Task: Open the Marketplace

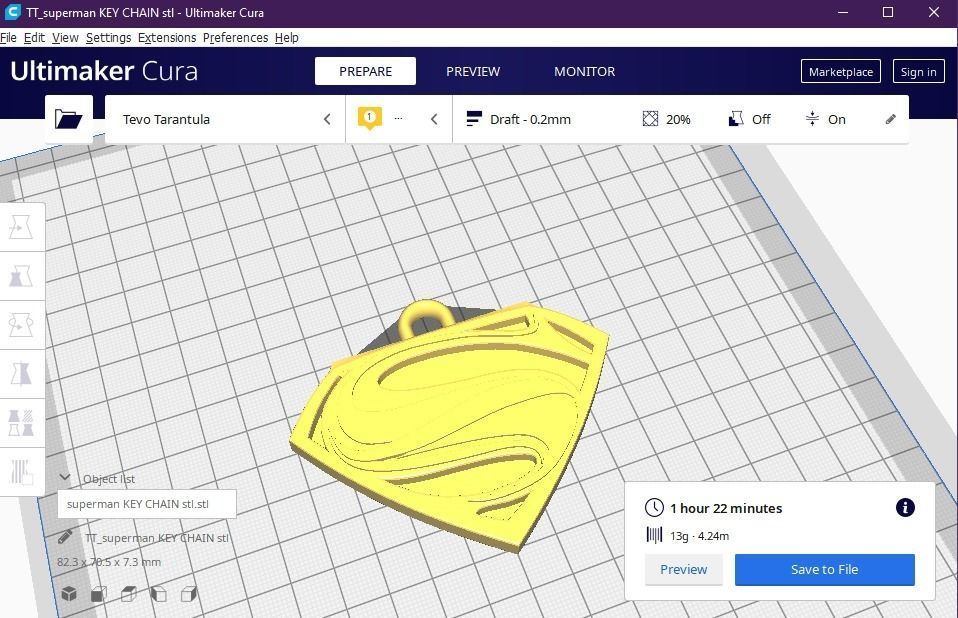Action: click(x=841, y=71)
